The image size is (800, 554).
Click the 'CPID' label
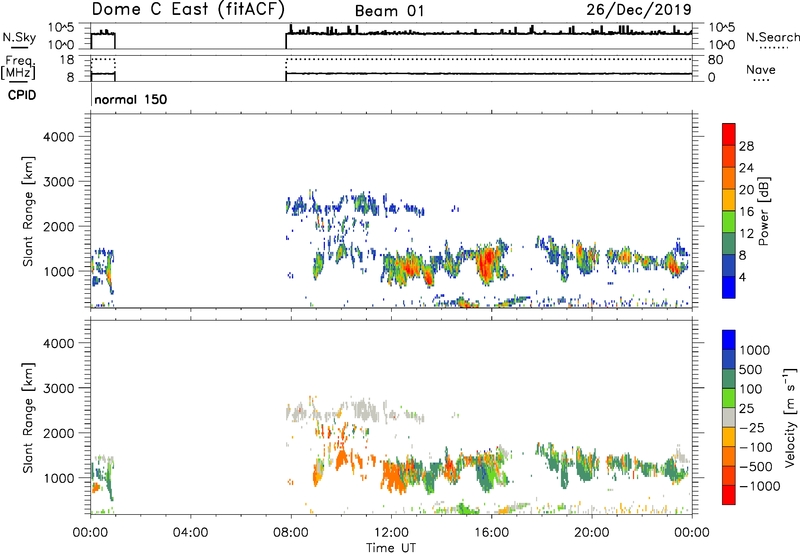pos(22,95)
